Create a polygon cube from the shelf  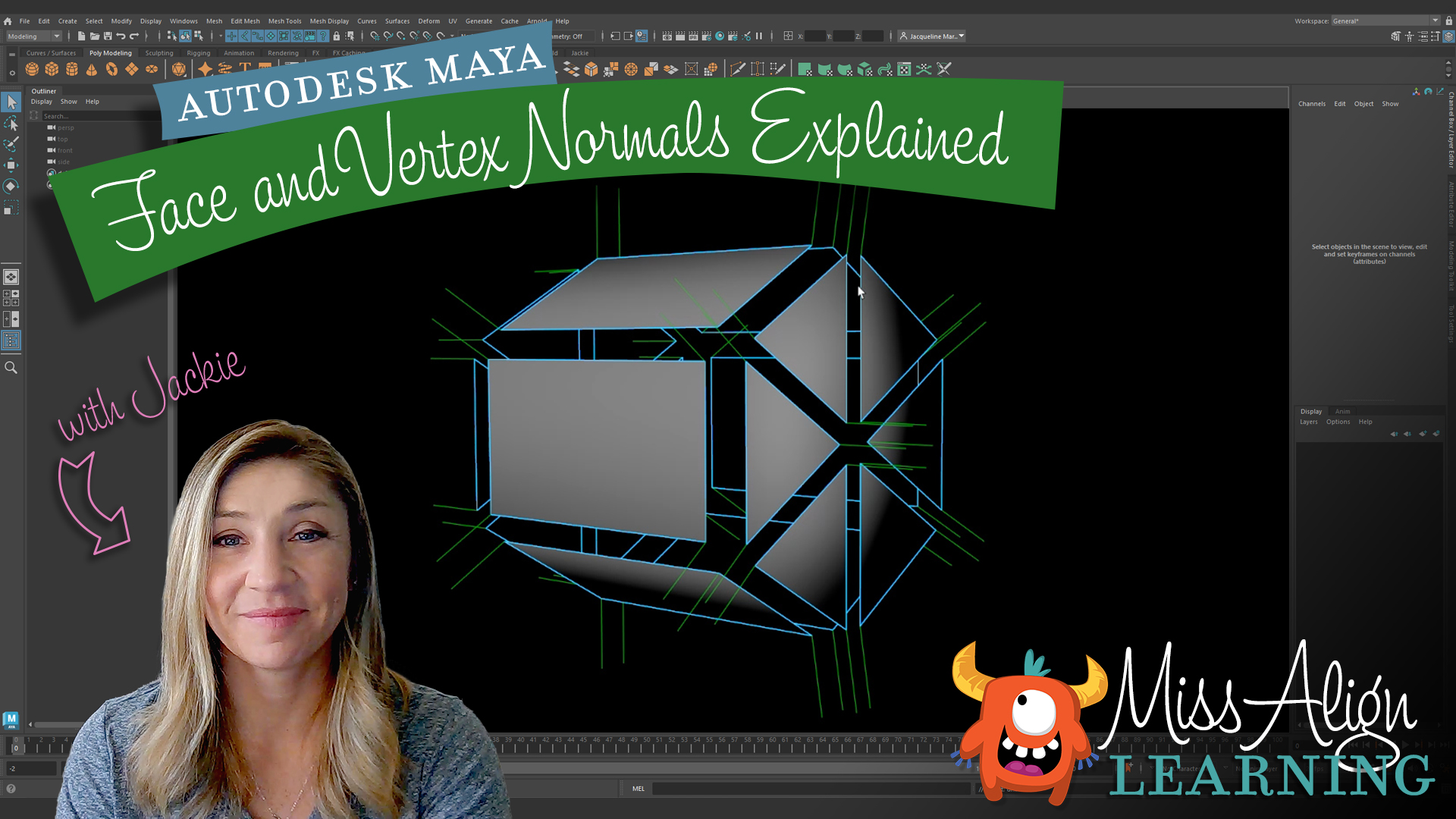click(x=52, y=69)
